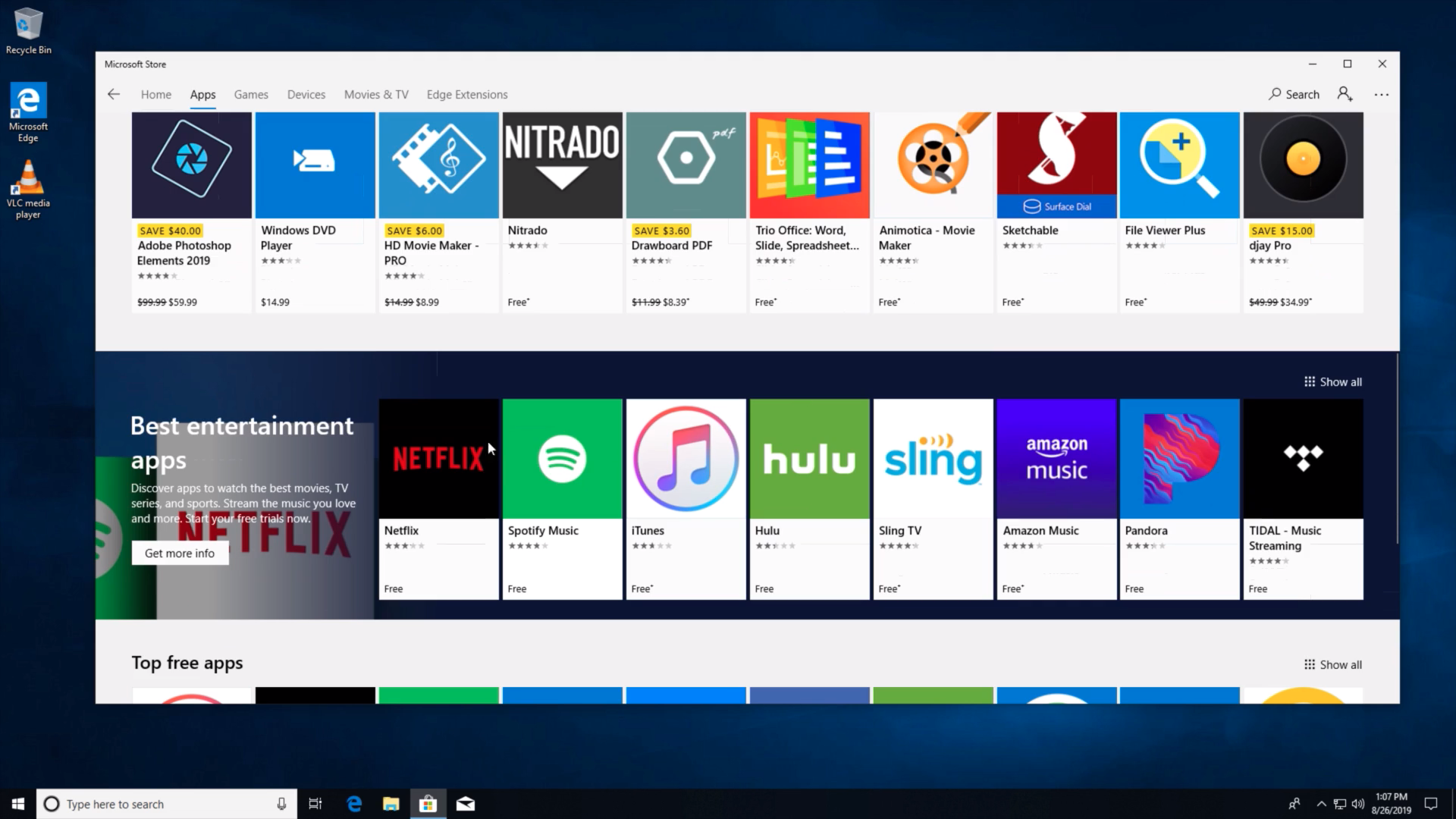Viewport: 1456px width, 819px height.
Task: Open the HD Movie Maker PRO tile
Action: (438, 212)
